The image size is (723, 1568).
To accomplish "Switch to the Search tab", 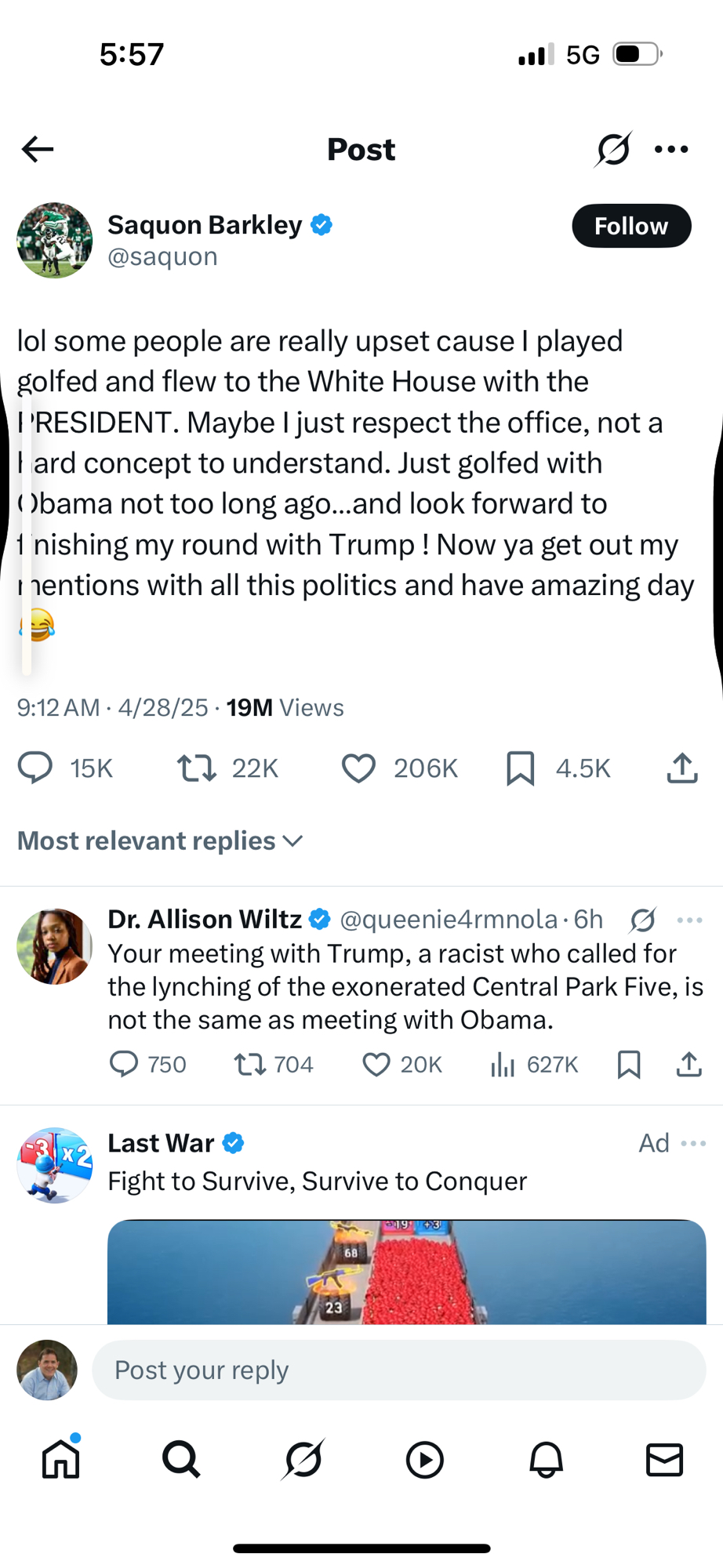I will point(181,1460).
